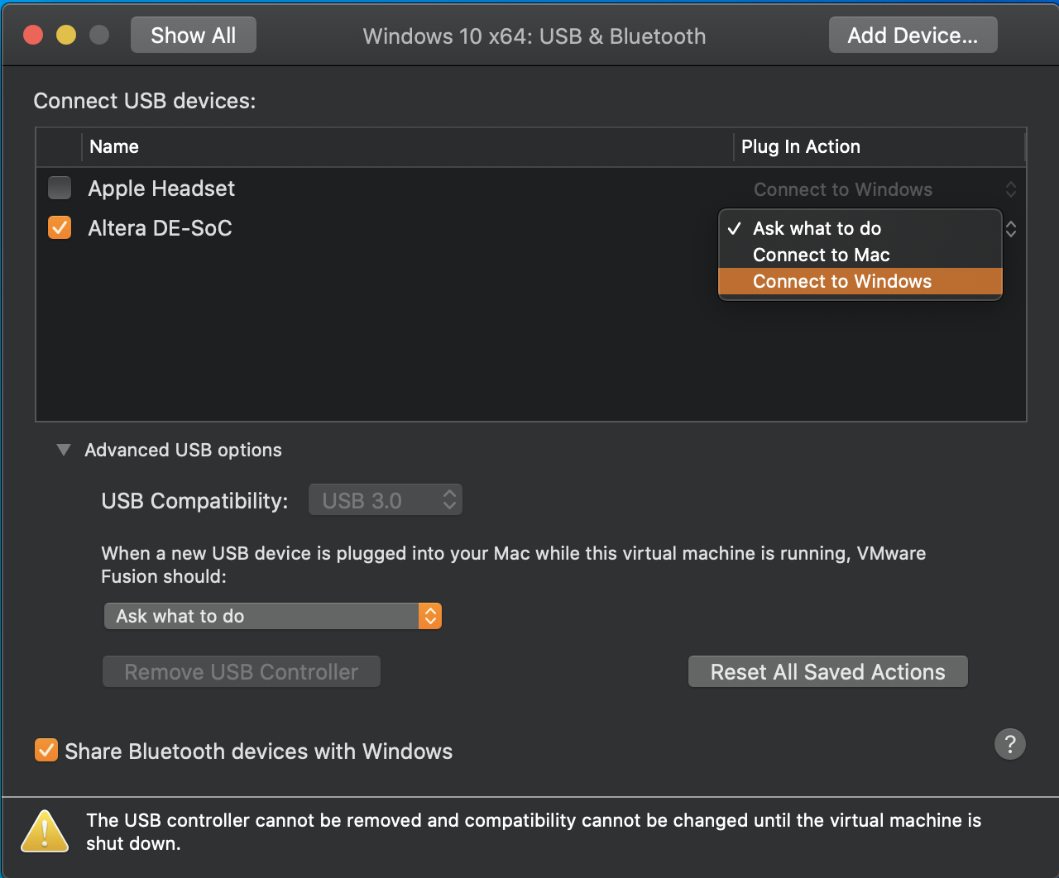Toggle Share Bluetooth devices with Windows
This screenshot has width=1059, height=878.
point(45,750)
